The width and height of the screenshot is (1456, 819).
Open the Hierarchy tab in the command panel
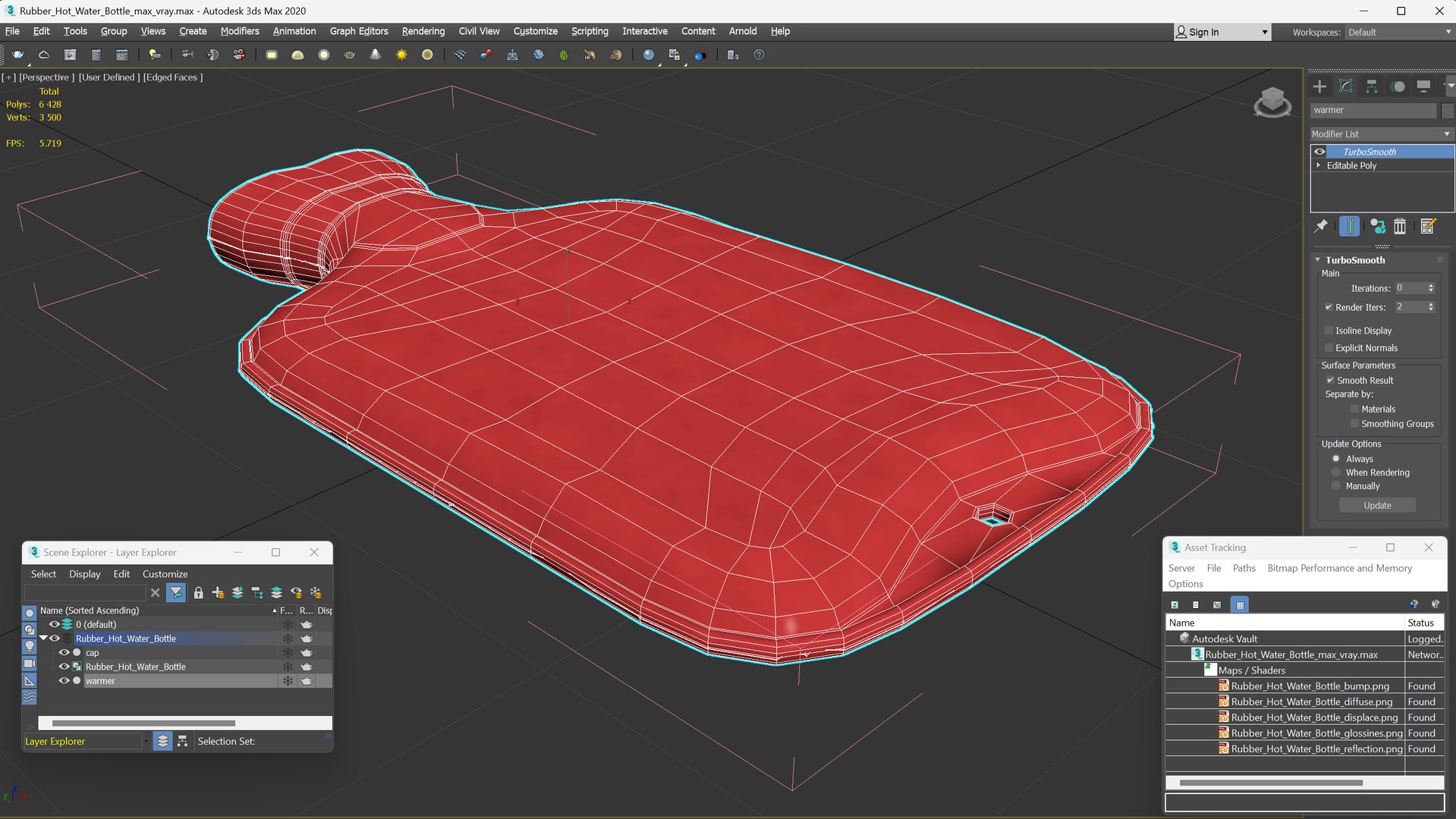point(1371,86)
